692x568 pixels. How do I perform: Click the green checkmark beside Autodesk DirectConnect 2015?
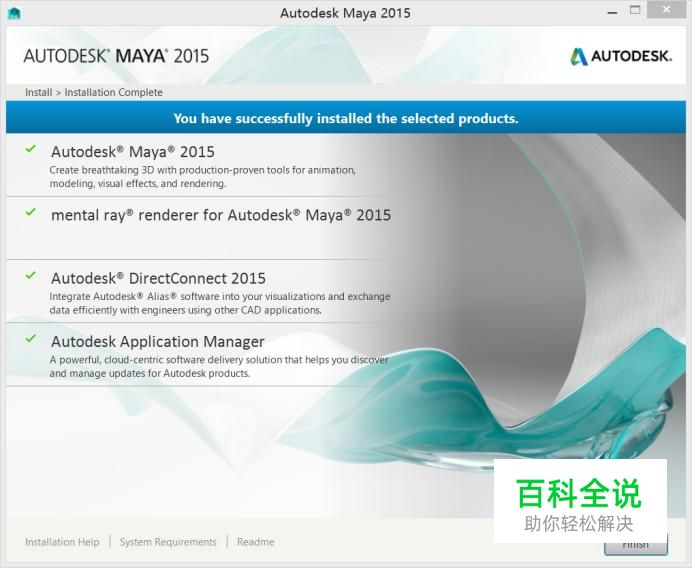pyautogui.click(x=30, y=275)
